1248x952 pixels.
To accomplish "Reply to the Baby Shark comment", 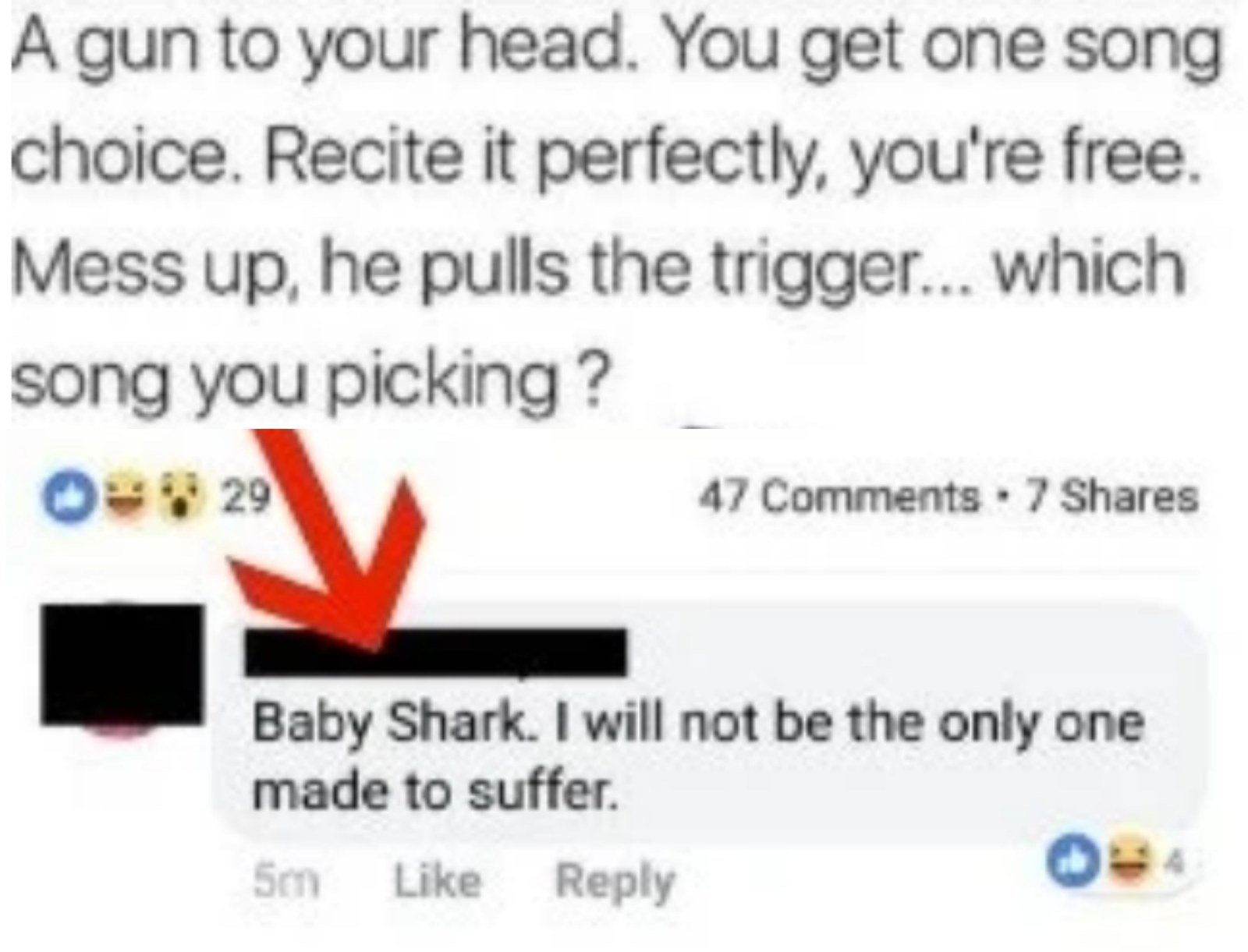I will (x=615, y=883).
